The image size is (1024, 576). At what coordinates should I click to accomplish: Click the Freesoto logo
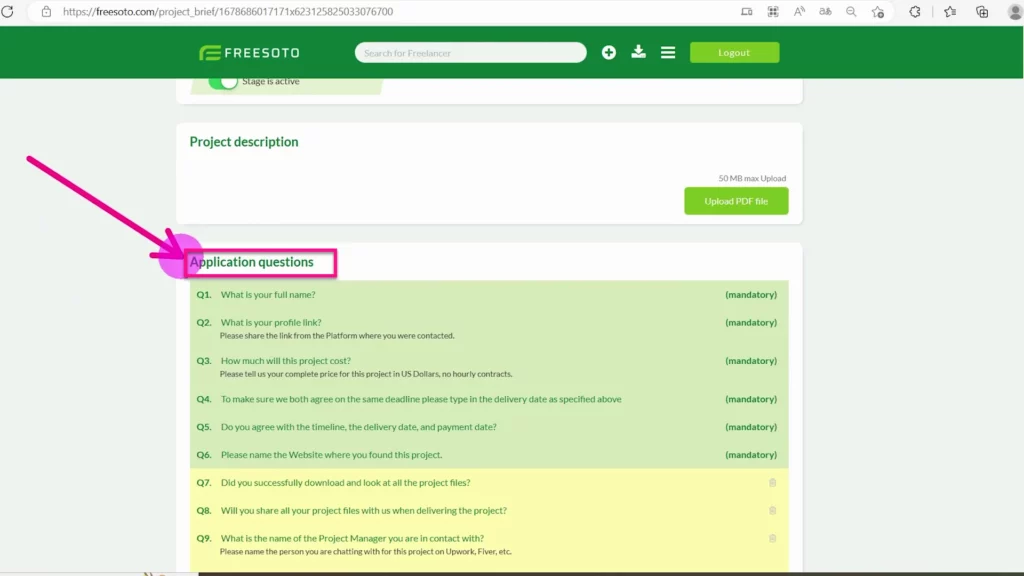[249, 53]
